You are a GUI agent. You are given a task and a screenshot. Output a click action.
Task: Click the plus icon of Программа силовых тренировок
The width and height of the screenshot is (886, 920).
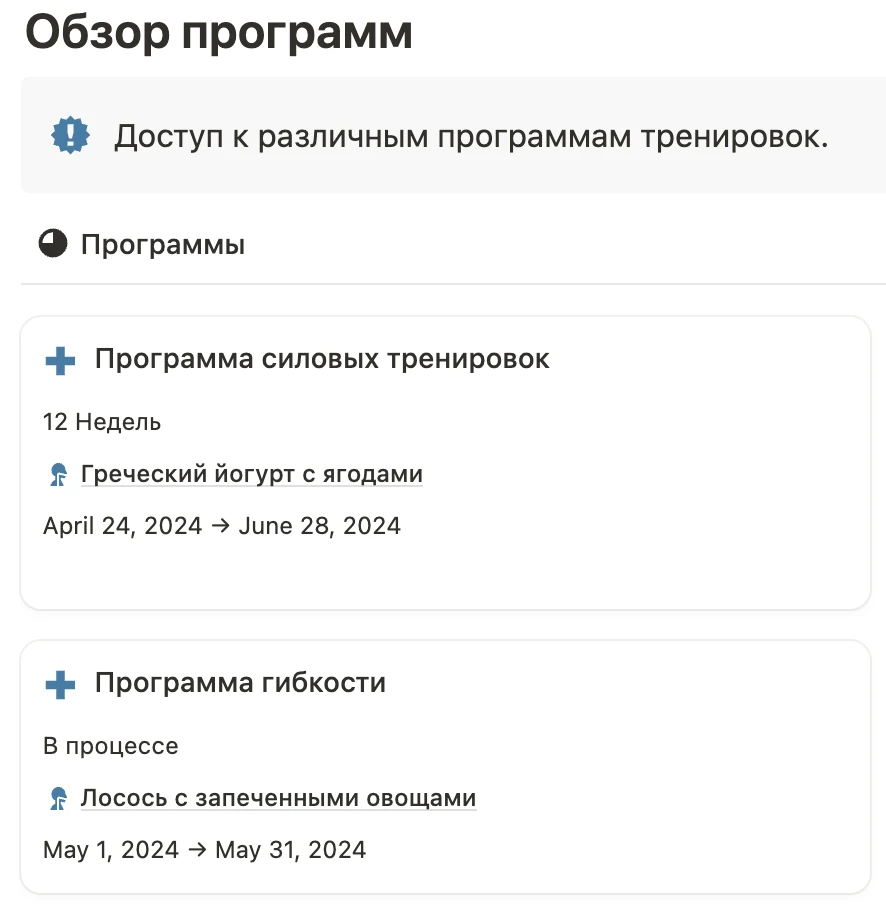pos(61,360)
